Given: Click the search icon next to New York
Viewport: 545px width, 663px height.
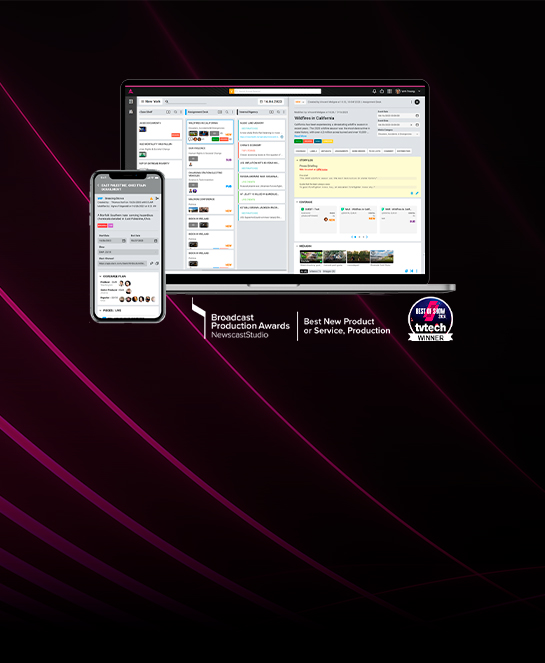Looking at the screenshot, I should pos(167,101).
